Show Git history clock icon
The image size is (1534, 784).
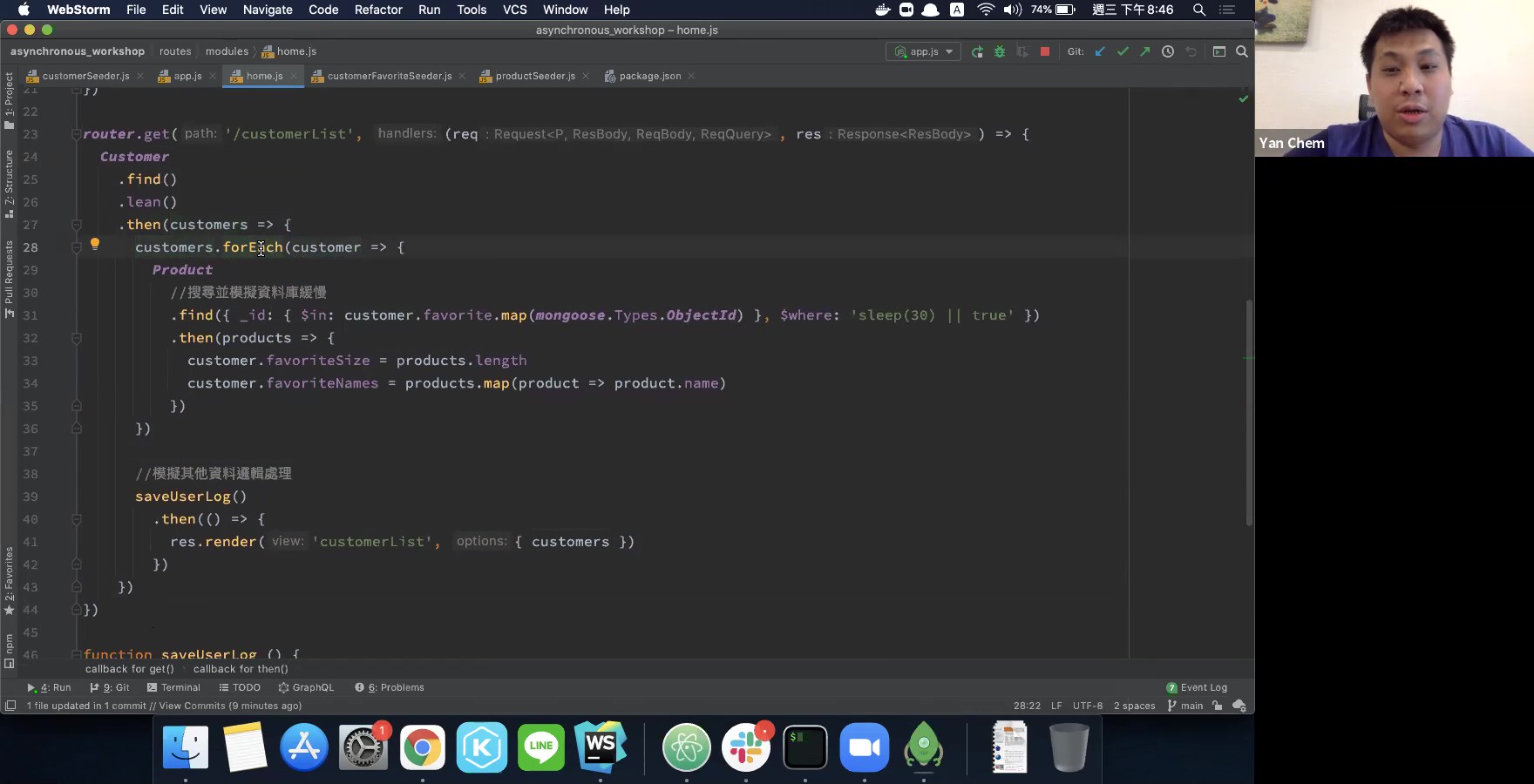[1168, 52]
